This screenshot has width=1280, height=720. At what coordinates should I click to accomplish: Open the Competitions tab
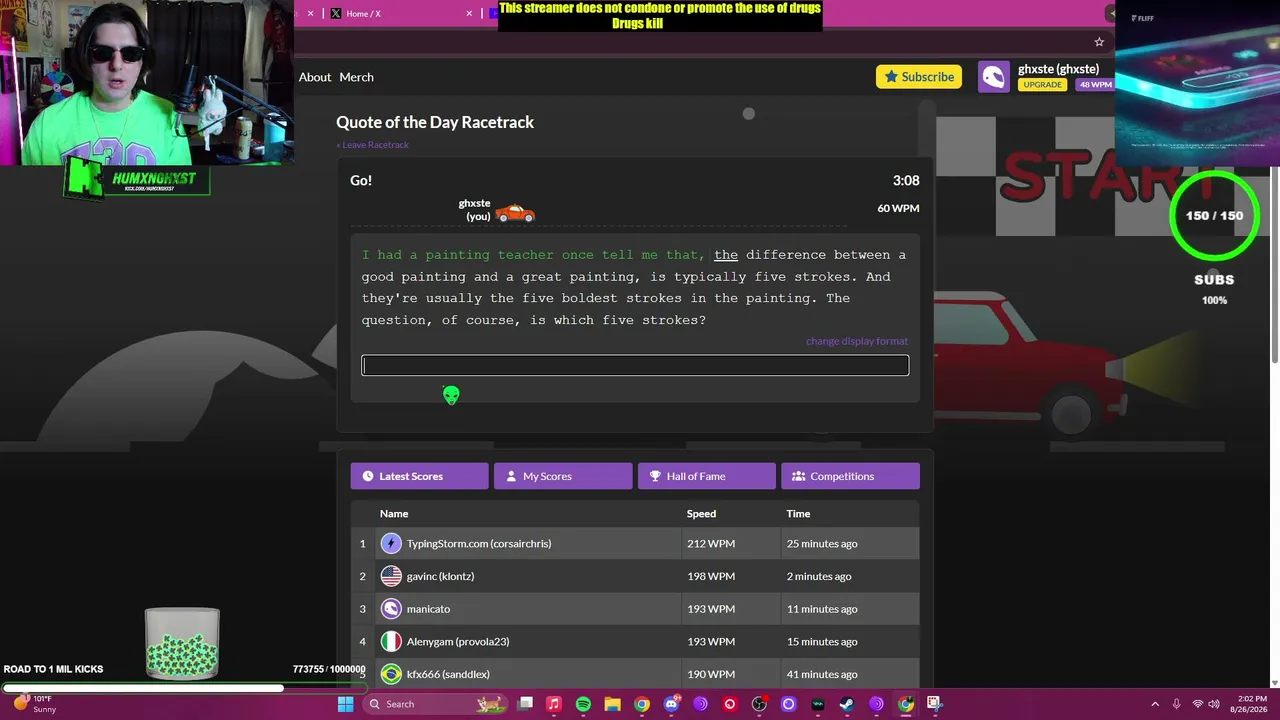(850, 476)
